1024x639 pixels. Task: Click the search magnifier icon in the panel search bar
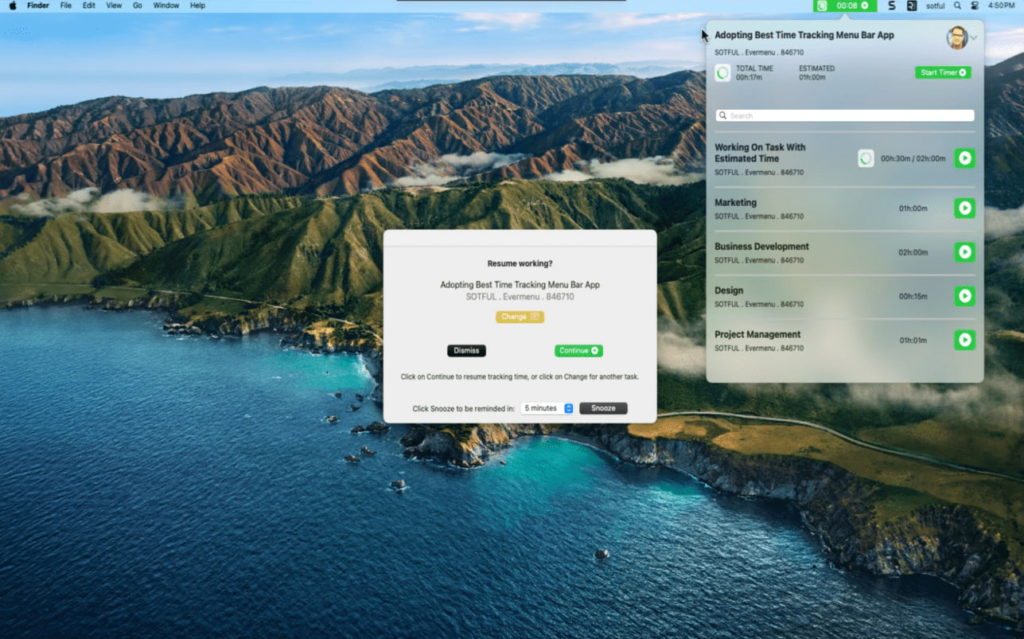point(723,115)
